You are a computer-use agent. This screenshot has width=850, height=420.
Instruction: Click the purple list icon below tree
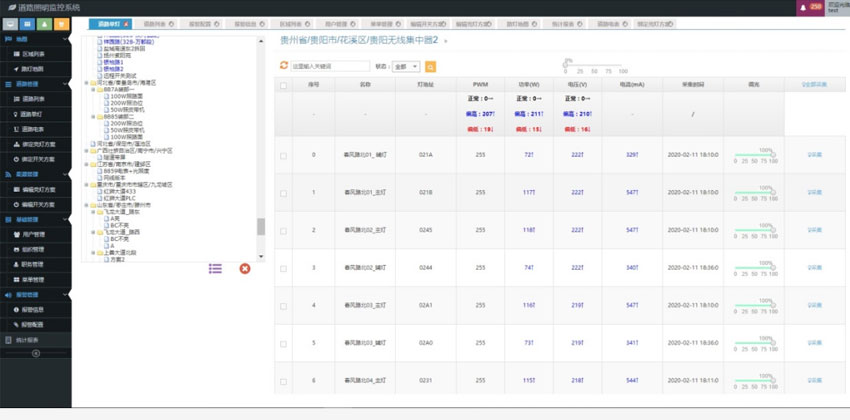point(215,268)
